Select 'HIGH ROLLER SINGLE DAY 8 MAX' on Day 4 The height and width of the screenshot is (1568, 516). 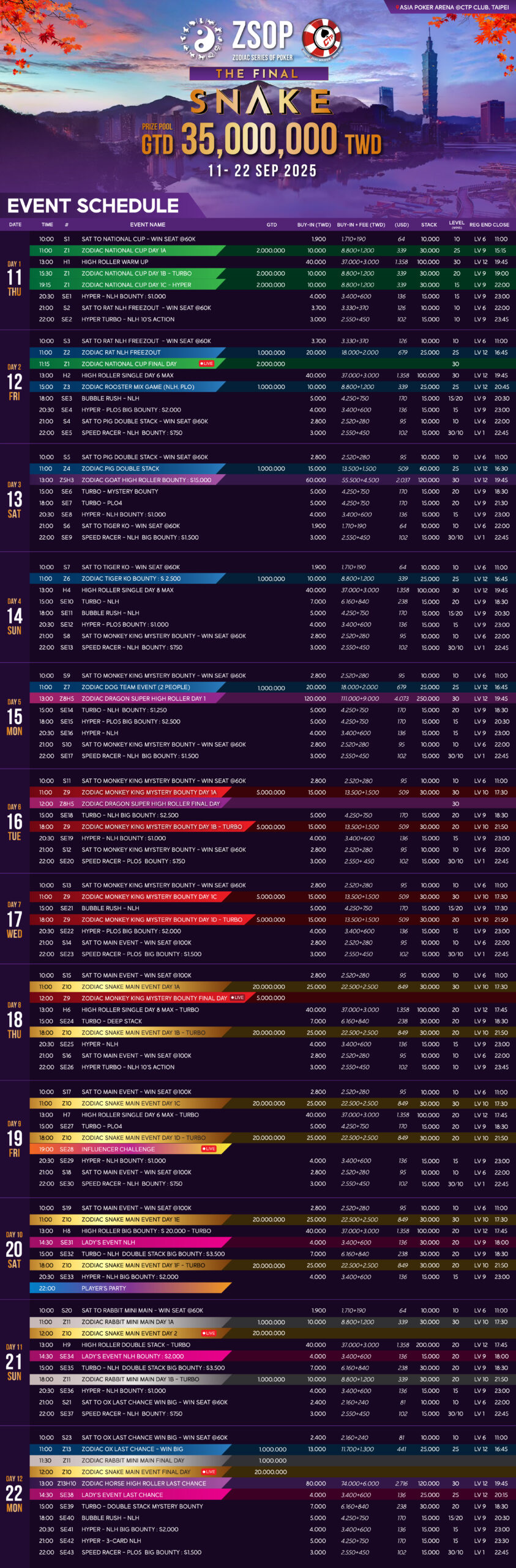click(127, 590)
